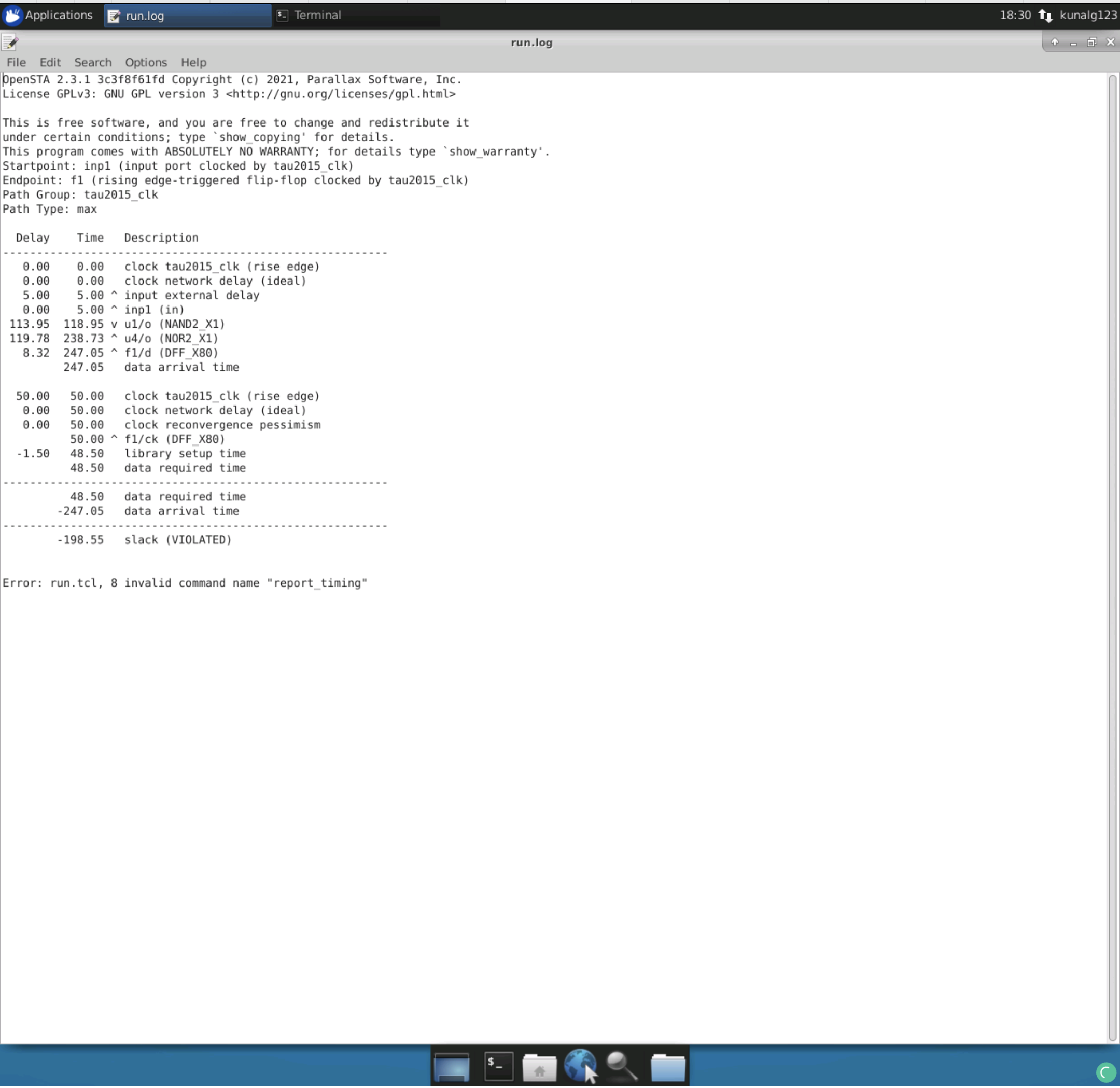The width and height of the screenshot is (1120, 1088).
Task: Open the Search menu
Action: [x=93, y=62]
